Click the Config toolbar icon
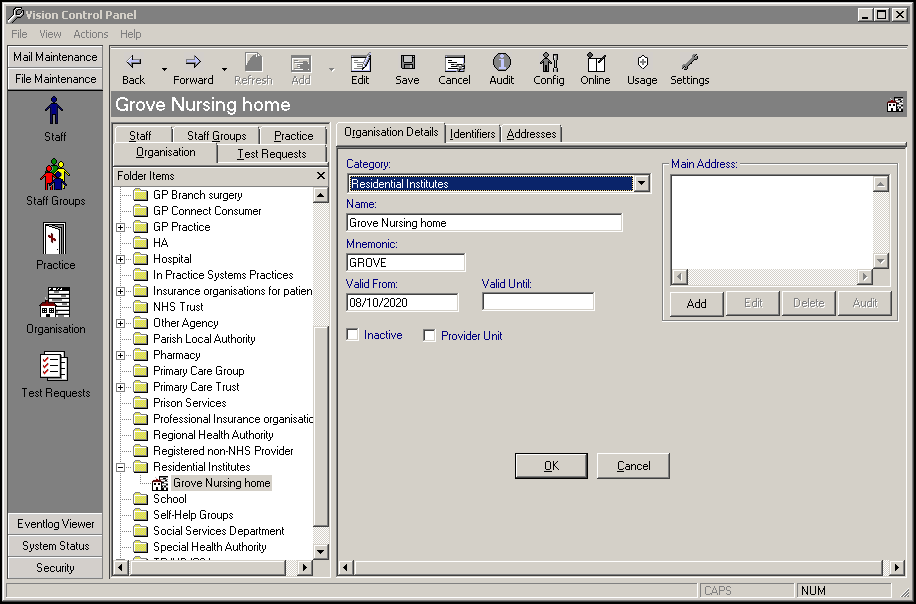The height and width of the screenshot is (604, 916). click(548, 69)
